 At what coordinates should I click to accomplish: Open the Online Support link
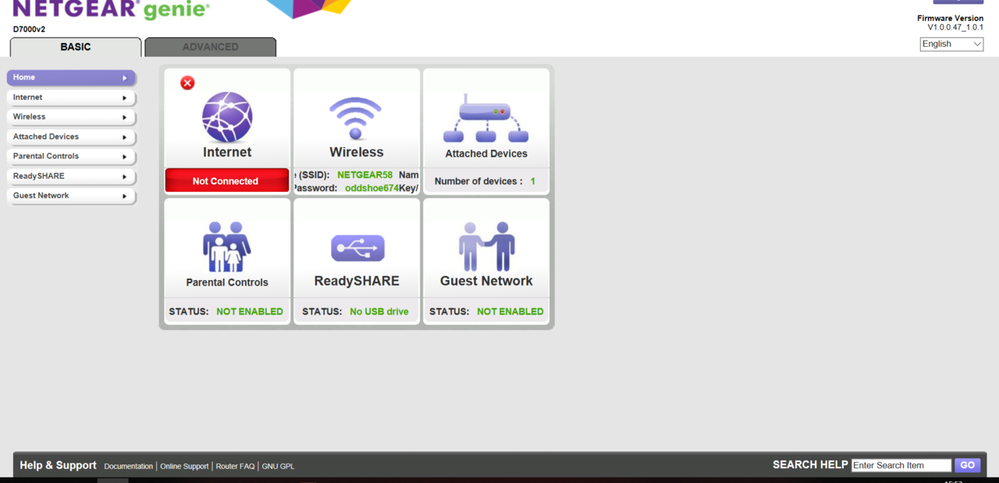coord(184,466)
